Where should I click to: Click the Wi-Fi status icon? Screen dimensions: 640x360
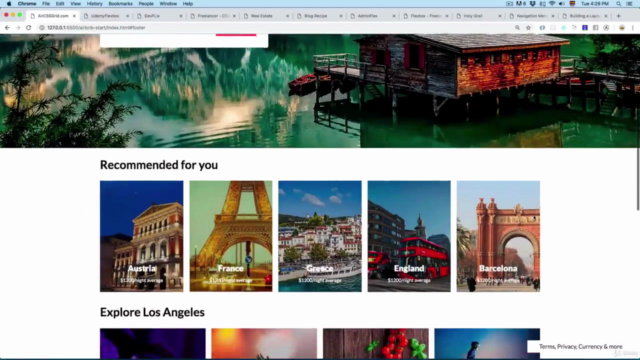[x=552, y=4]
